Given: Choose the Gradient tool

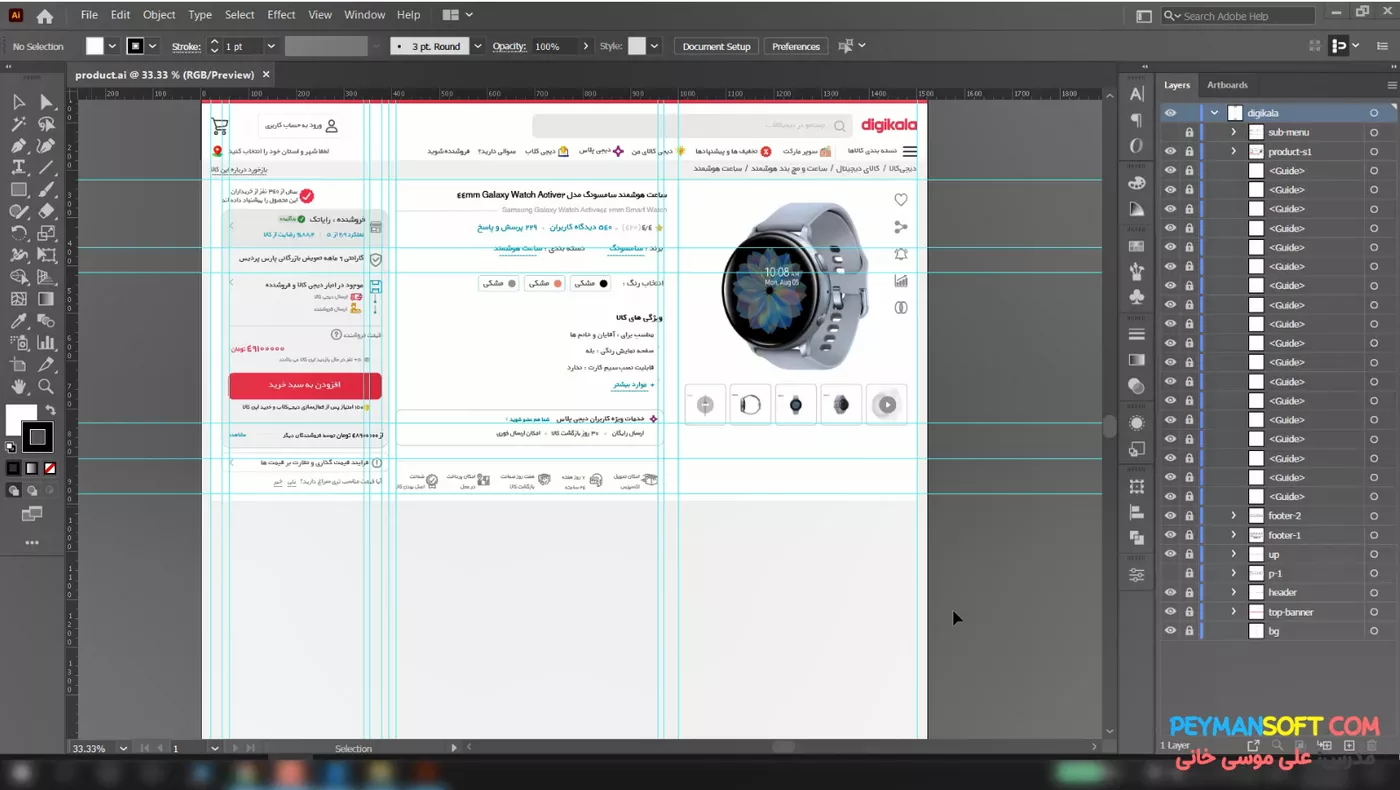Looking at the screenshot, I should (46, 299).
